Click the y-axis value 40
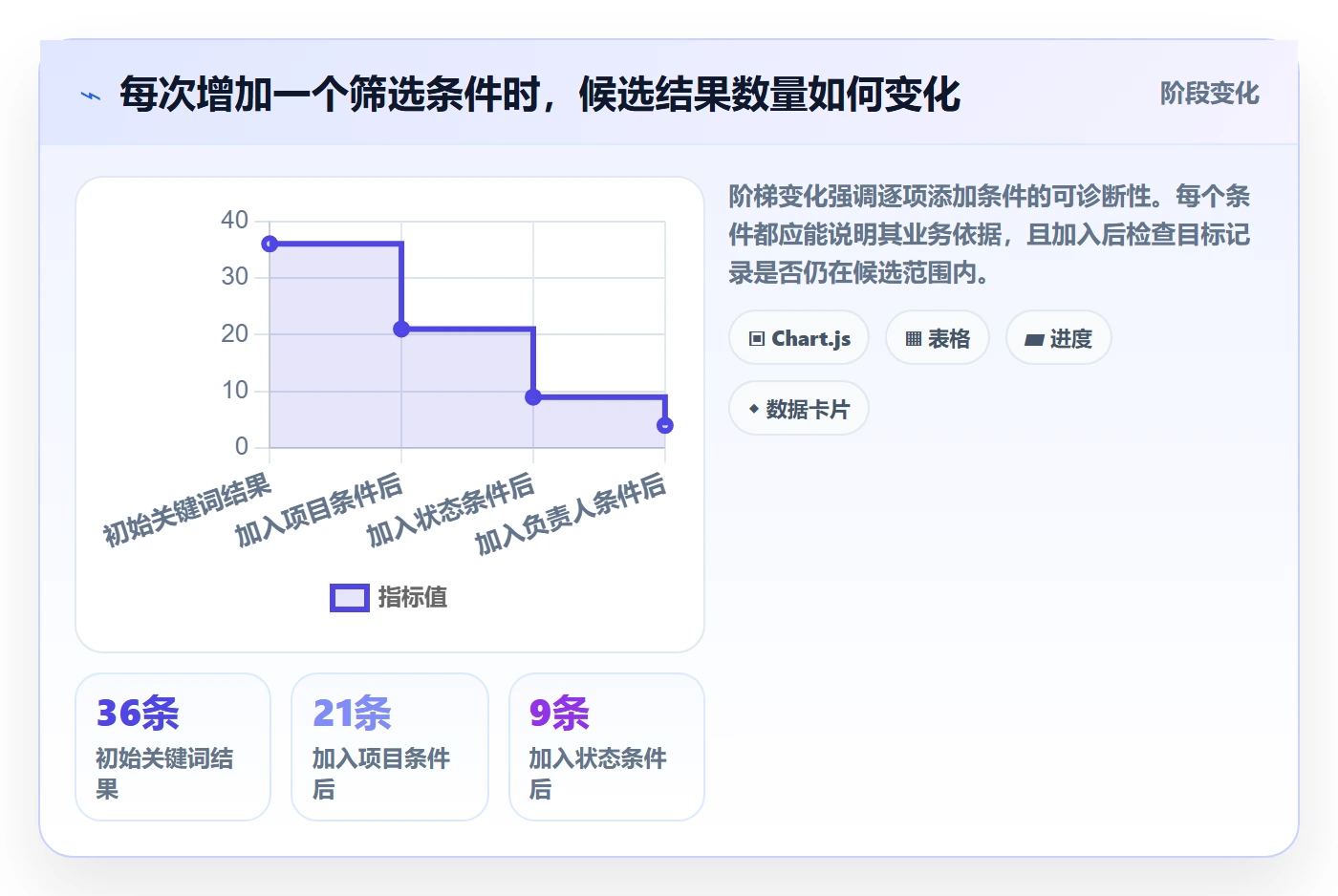Viewport: 1338px width, 896px height. point(234,221)
